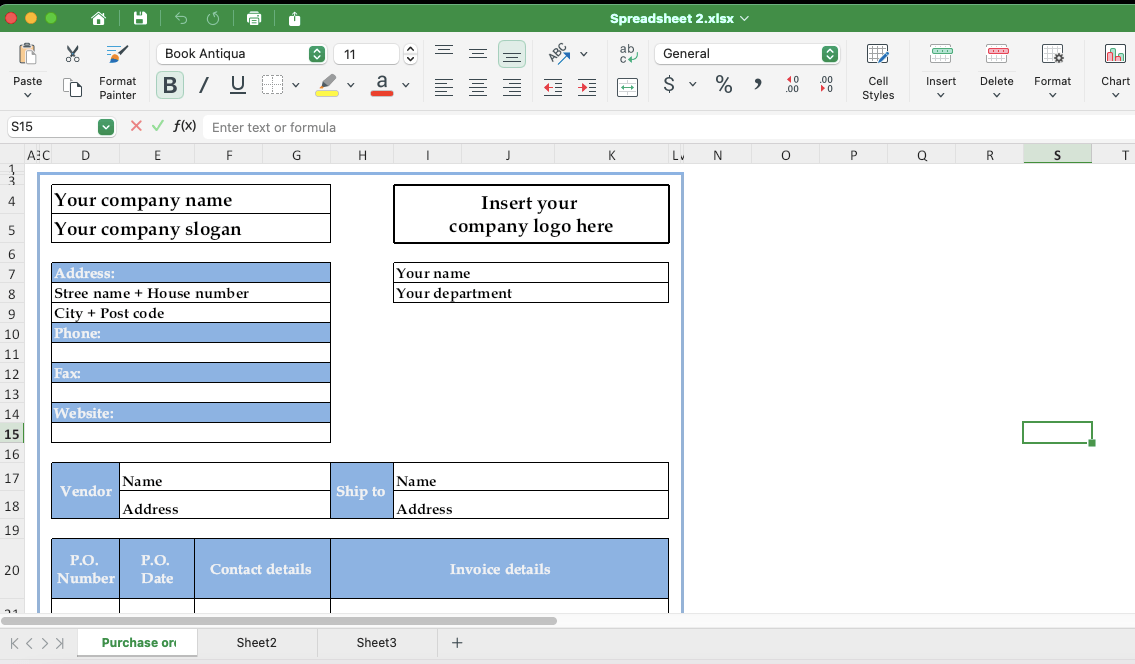
Task: Open text orientation dropdown arrow
Action: (x=583, y=54)
